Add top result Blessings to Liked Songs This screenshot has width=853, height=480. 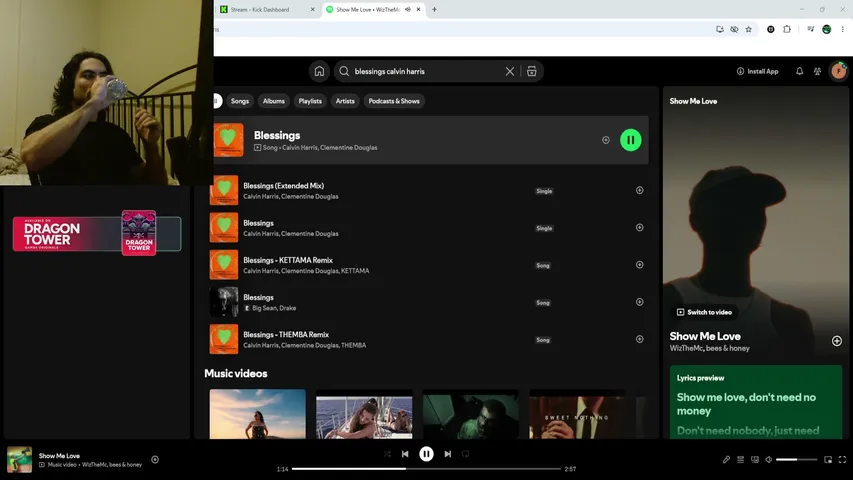click(x=605, y=140)
